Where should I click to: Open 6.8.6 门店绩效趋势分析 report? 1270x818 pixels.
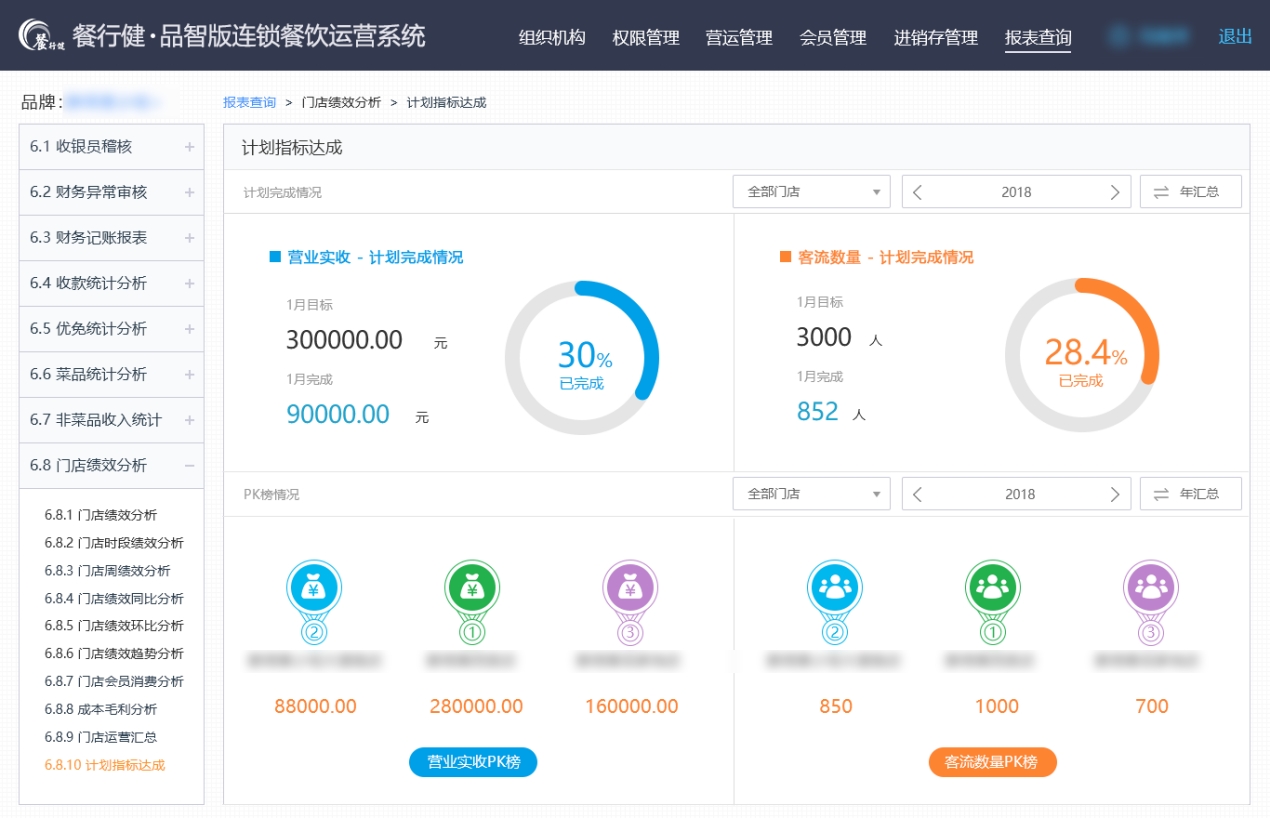(x=114, y=654)
